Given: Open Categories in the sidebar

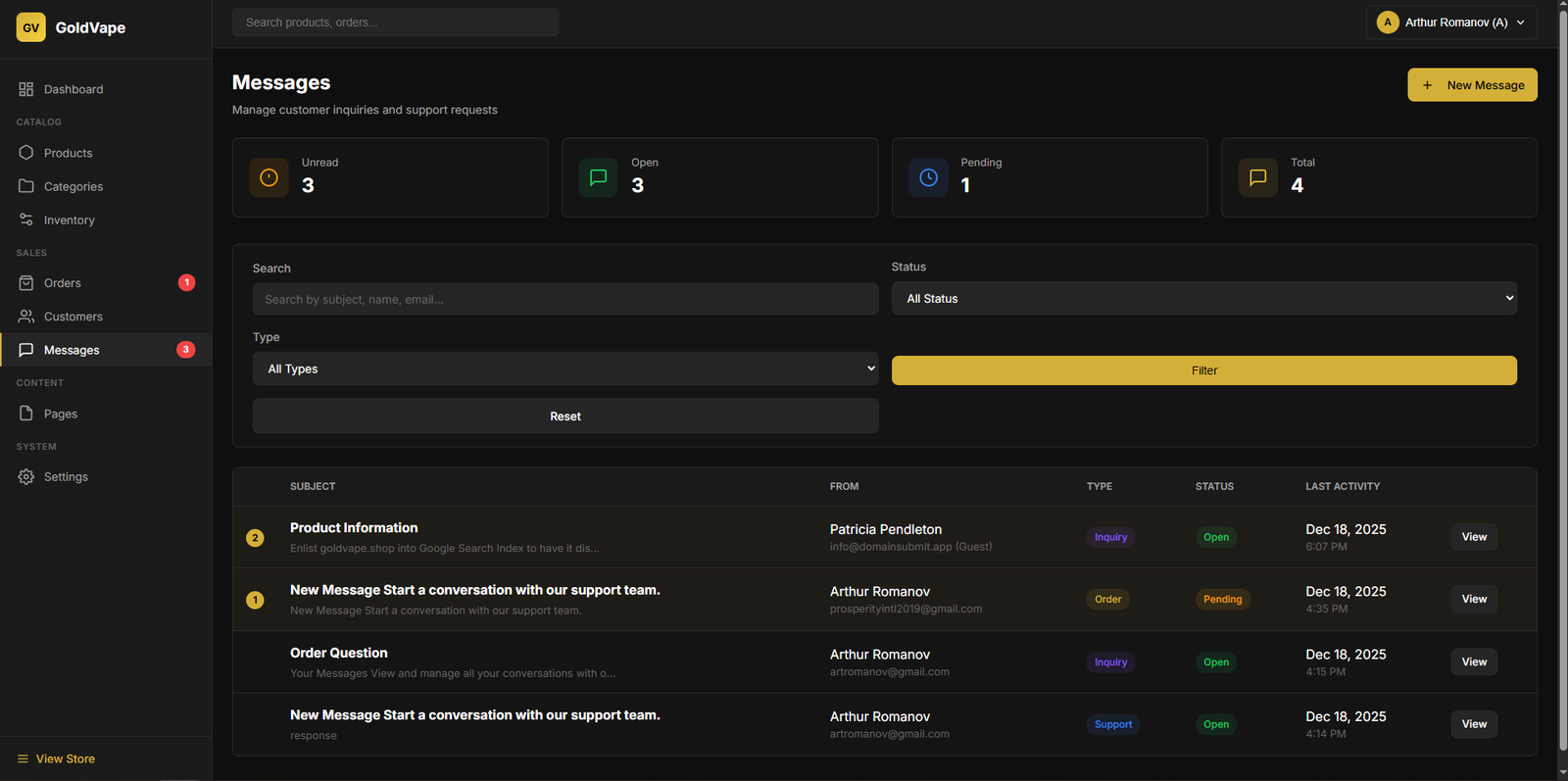Looking at the screenshot, I should (x=73, y=186).
